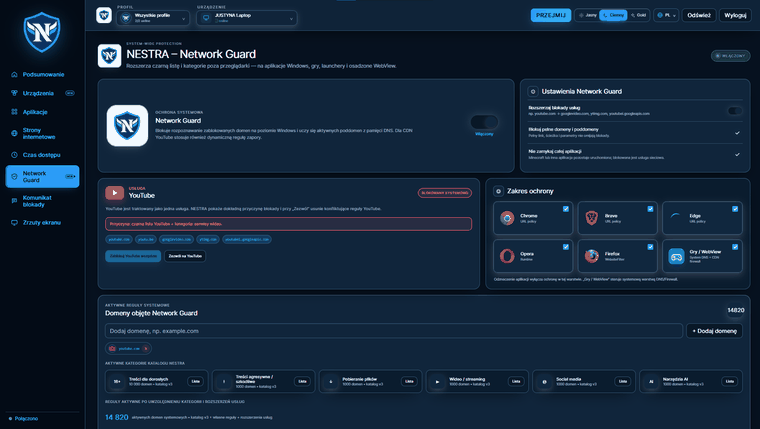The height and width of the screenshot is (429, 760).
Task: Select the Network Guard sidebar item
Action: (x=42, y=176)
